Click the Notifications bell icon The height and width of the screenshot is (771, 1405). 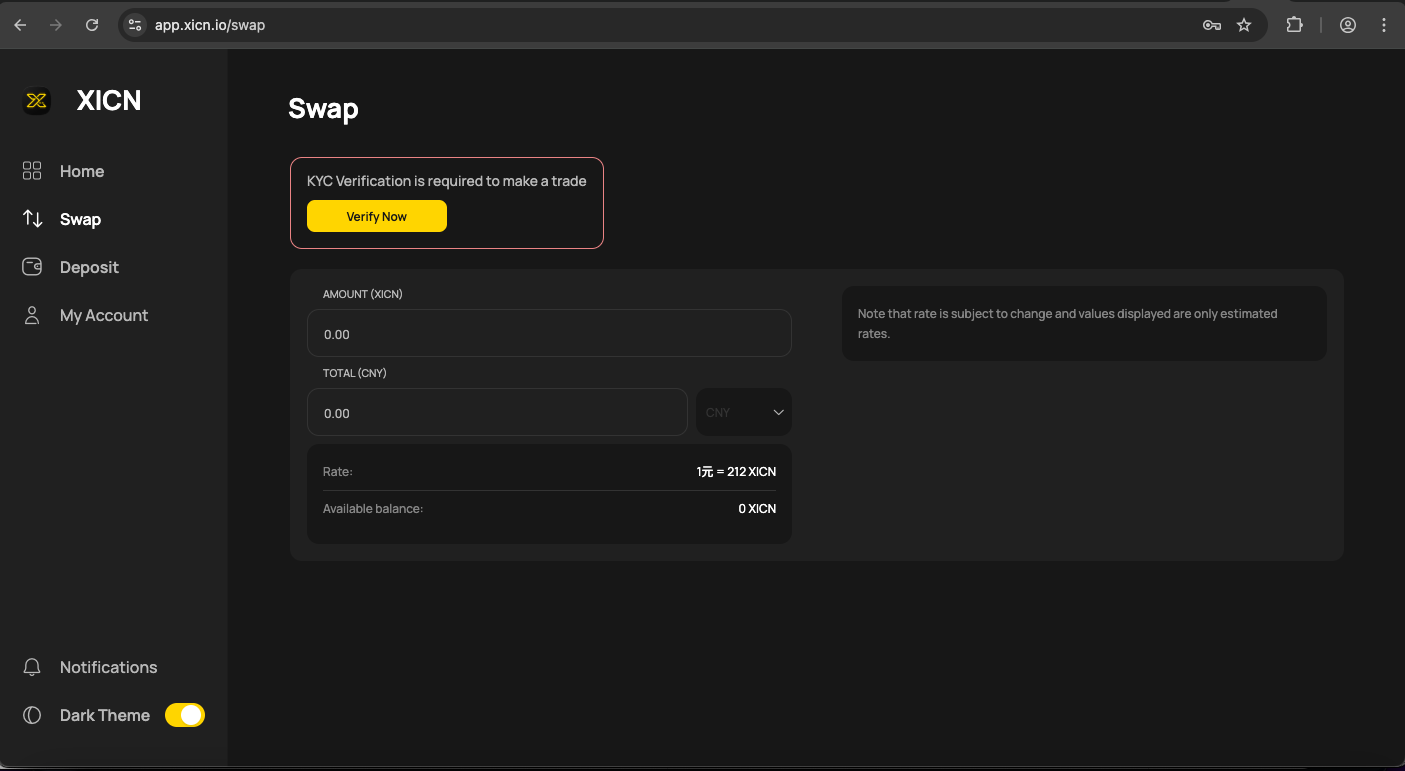[32, 667]
